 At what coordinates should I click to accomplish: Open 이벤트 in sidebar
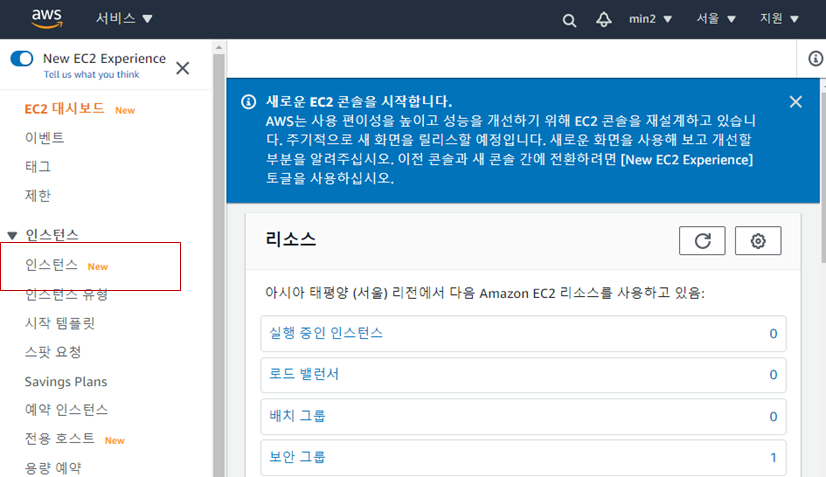pos(44,138)
